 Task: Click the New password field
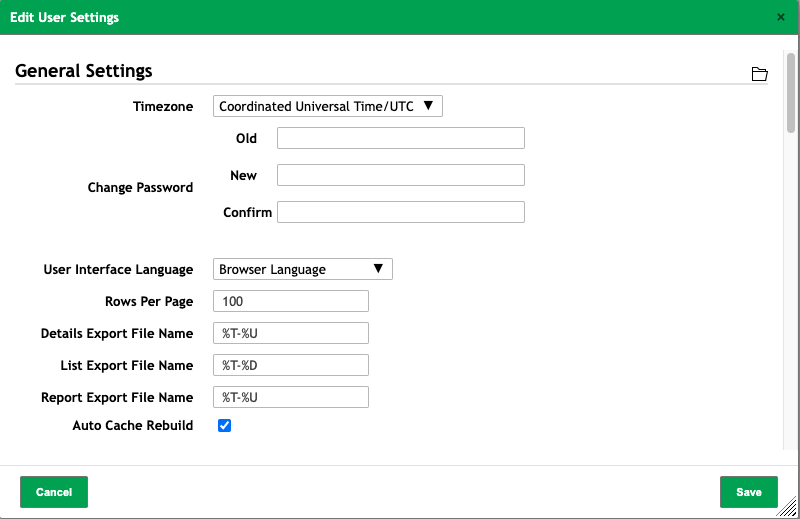pos(401,175)
